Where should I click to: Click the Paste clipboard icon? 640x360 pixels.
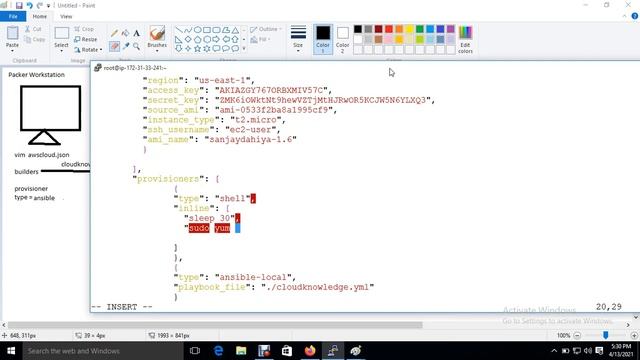point(12,33)
